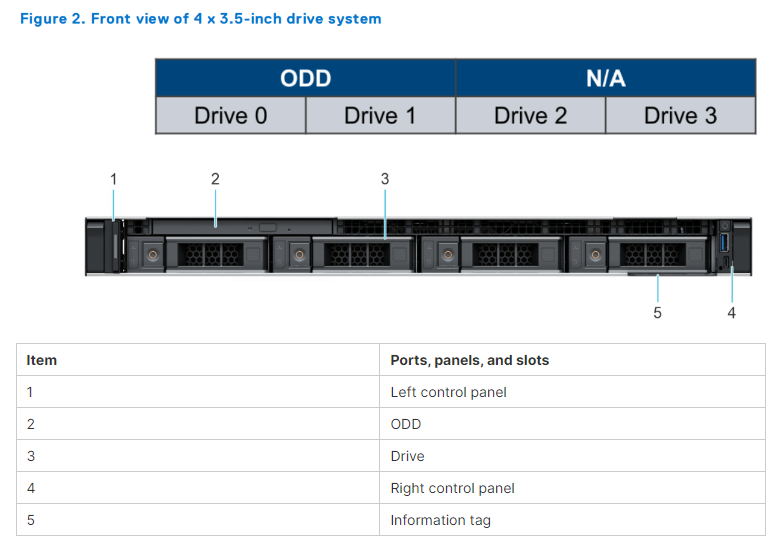775x544 pixels.
Task: Click callout number 1 above server
Action: click(x=113, y=179)
